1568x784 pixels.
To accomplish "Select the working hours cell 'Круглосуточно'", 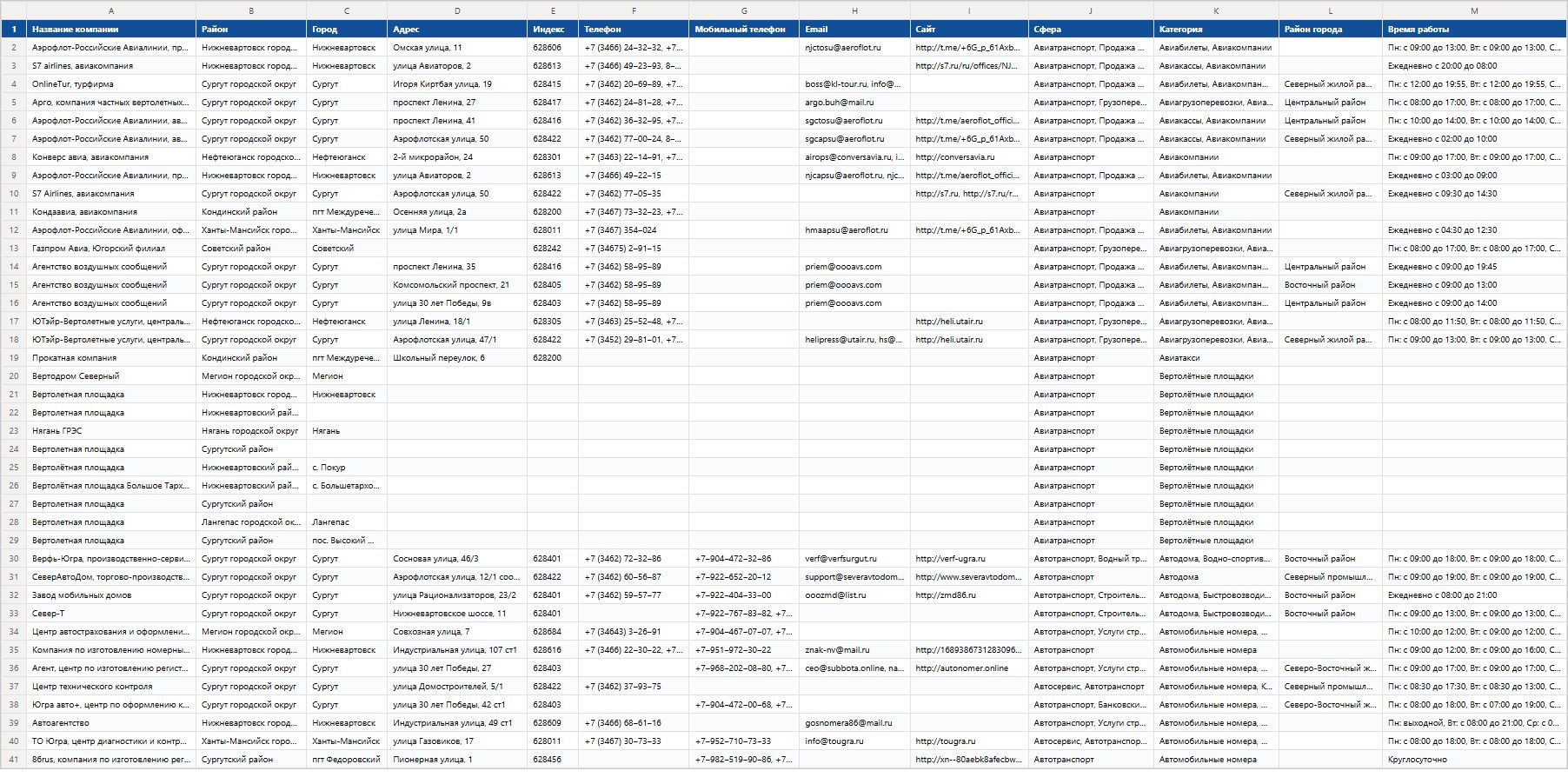I will [1474, 759].
